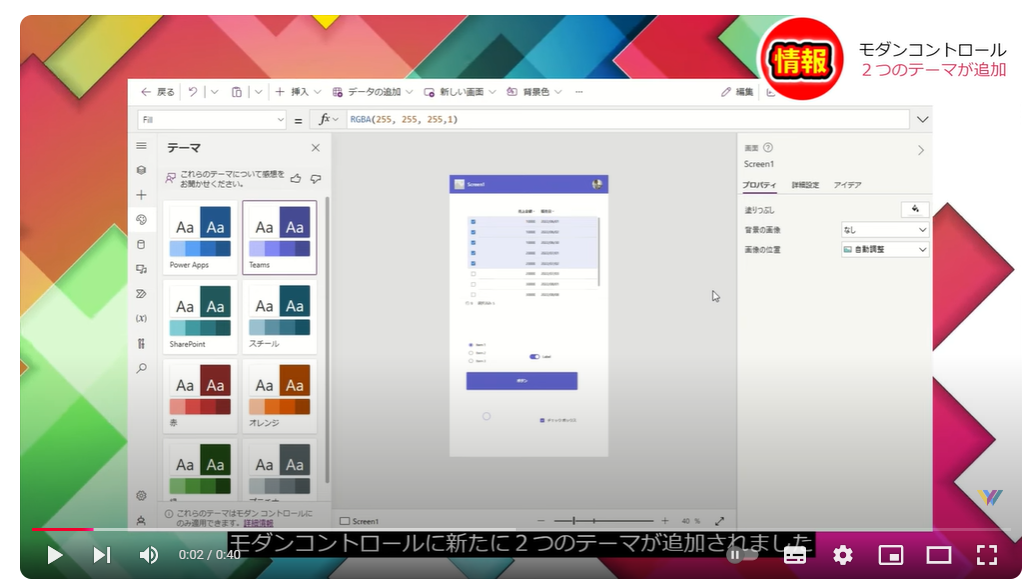Expand the formula bar chevron
The width and height of the screenshot is (1033, 585).
point(922,119)
